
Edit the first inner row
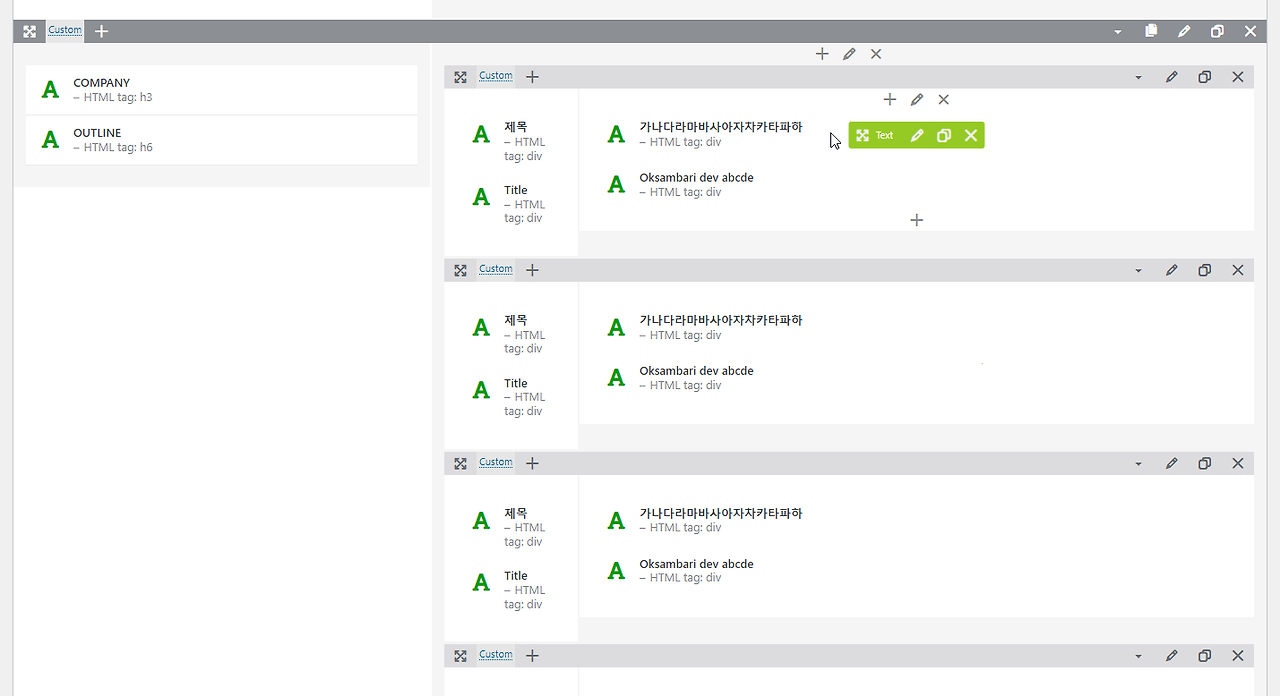click(1171, 77)
